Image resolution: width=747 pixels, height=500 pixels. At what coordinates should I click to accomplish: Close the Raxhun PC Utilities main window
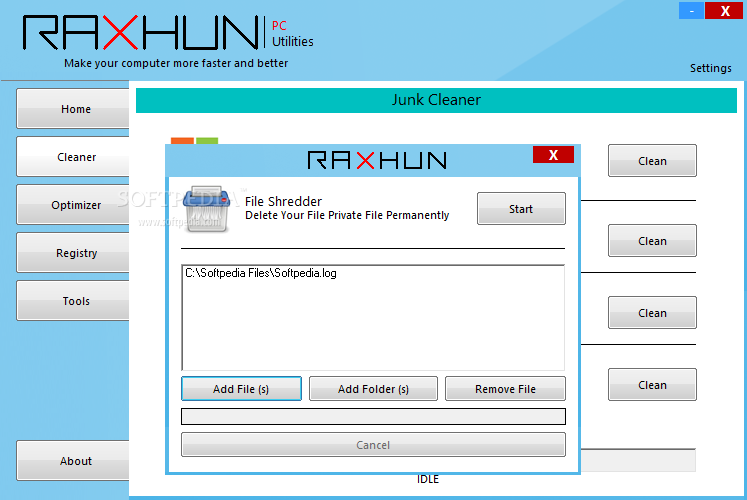point(725,10)
